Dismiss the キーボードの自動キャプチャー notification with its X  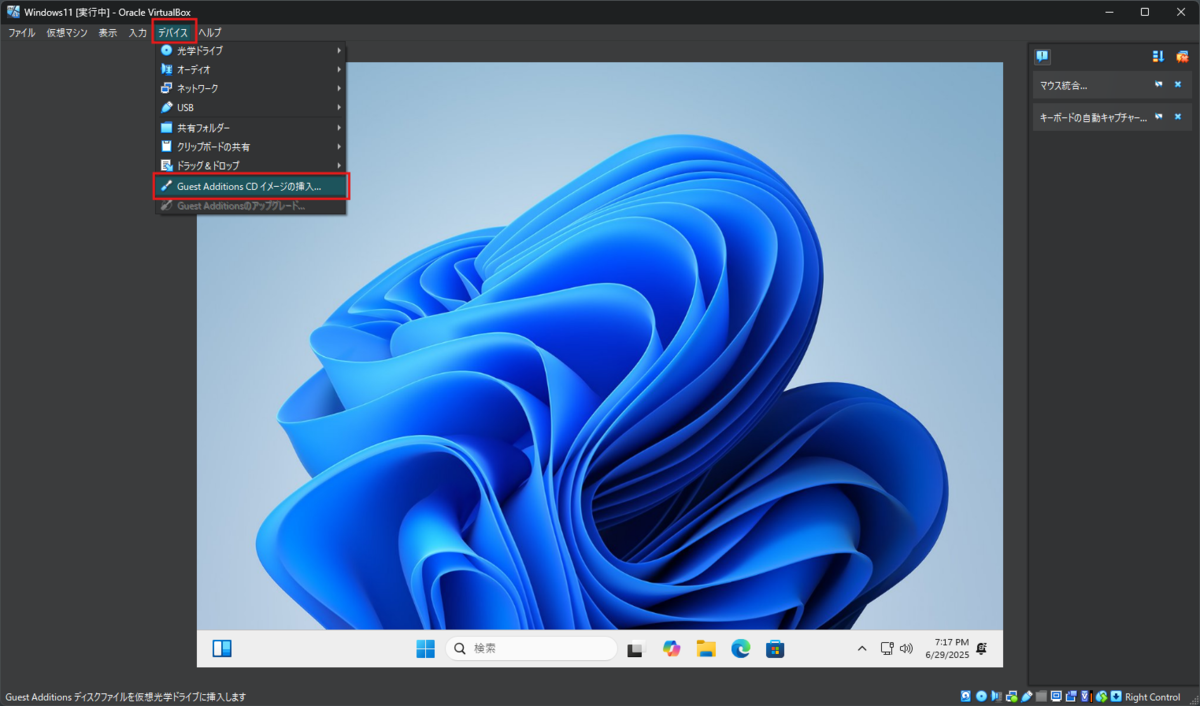pos(1178,117)
